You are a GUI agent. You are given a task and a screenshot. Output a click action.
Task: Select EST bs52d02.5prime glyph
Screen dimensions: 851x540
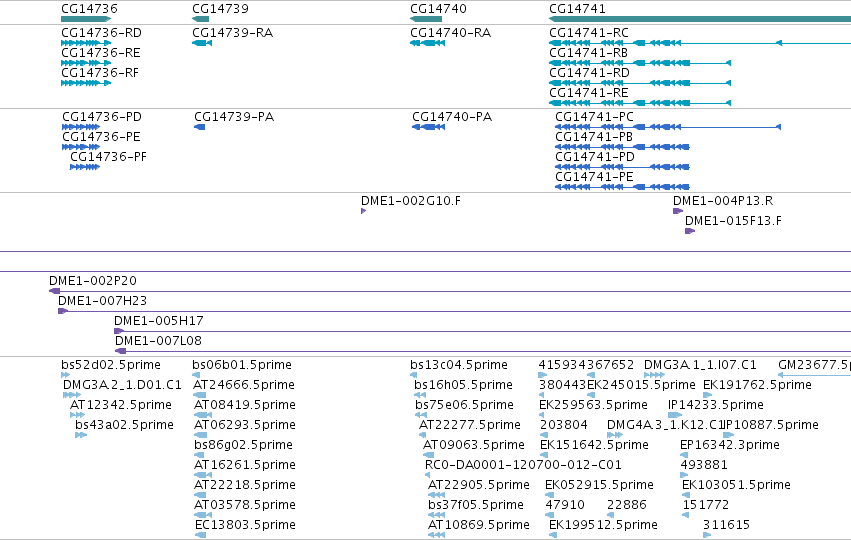click(x=65, y=375)
